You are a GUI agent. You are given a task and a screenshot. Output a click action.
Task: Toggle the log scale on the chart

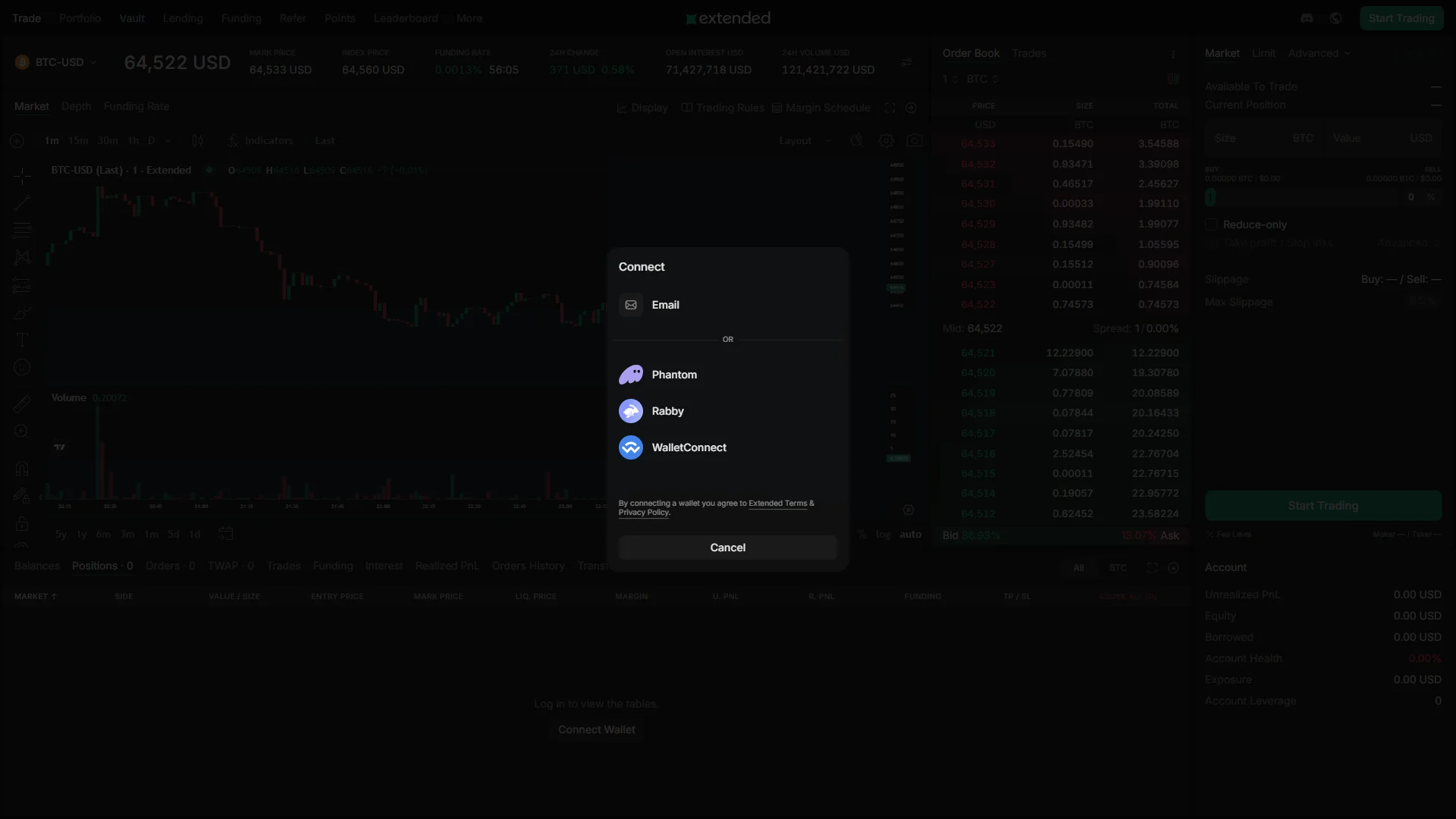point(883,535)
